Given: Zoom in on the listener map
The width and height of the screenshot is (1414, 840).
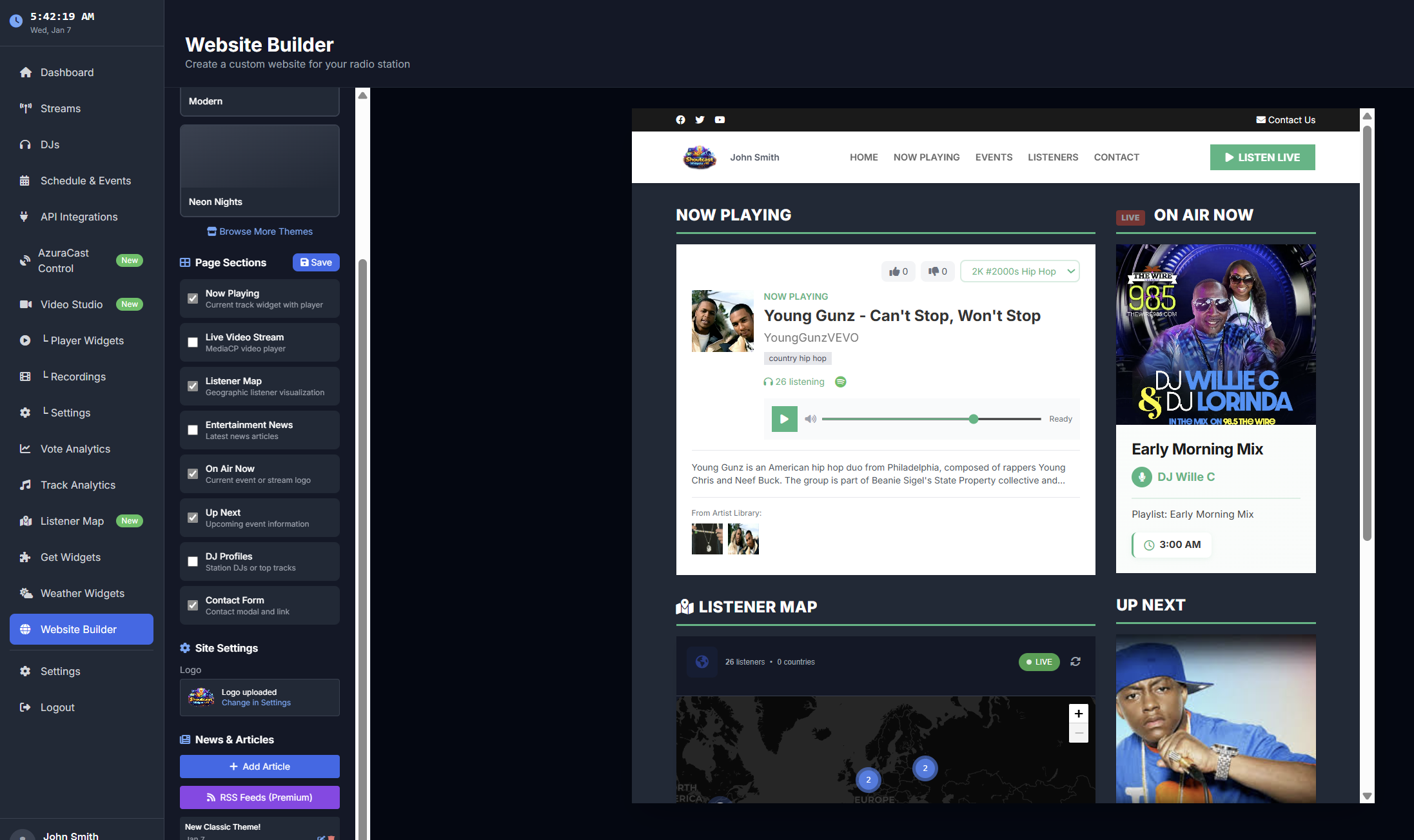Looking at the screenshot, I should 1078,713.
